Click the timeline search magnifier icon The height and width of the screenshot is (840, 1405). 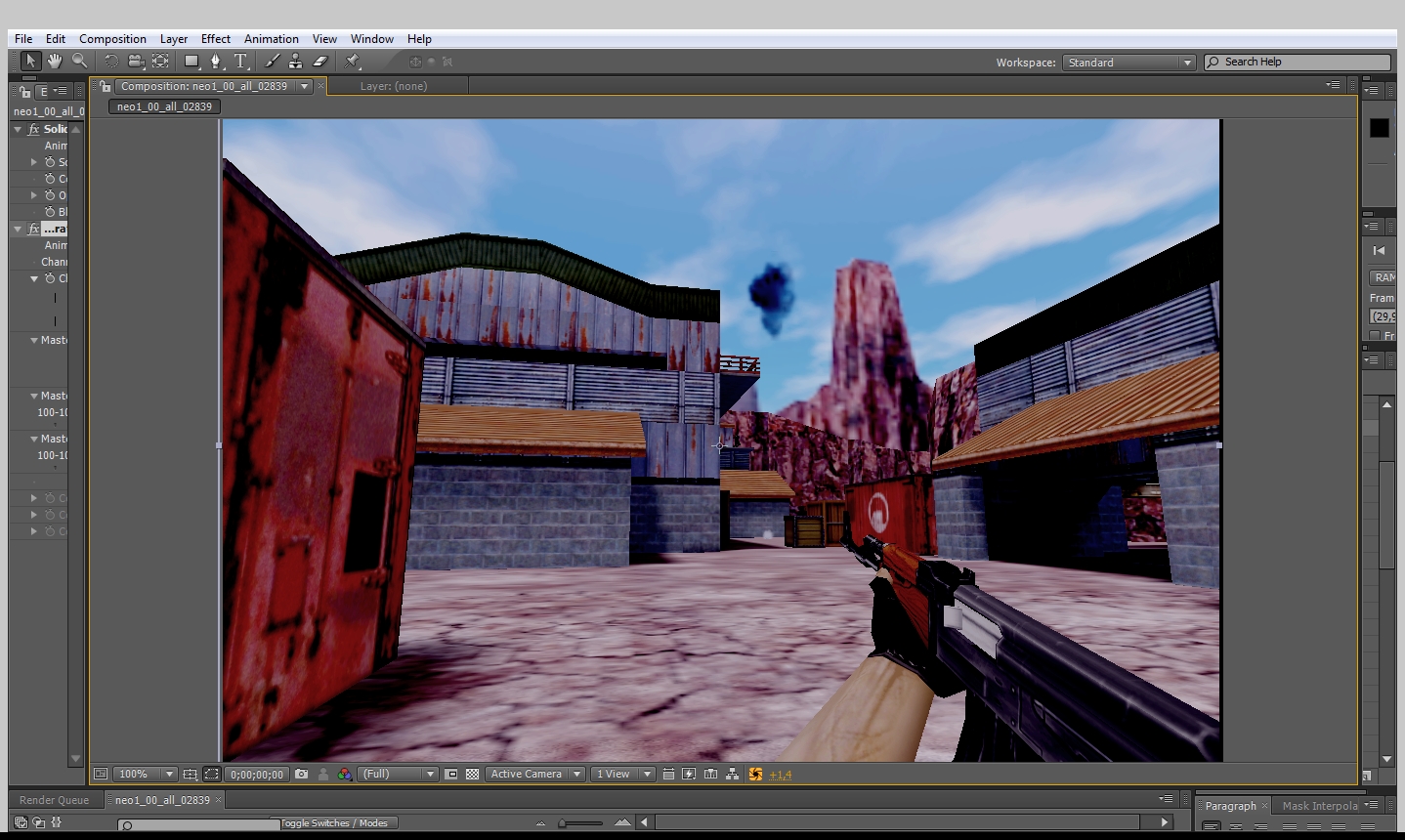point(127,825)
